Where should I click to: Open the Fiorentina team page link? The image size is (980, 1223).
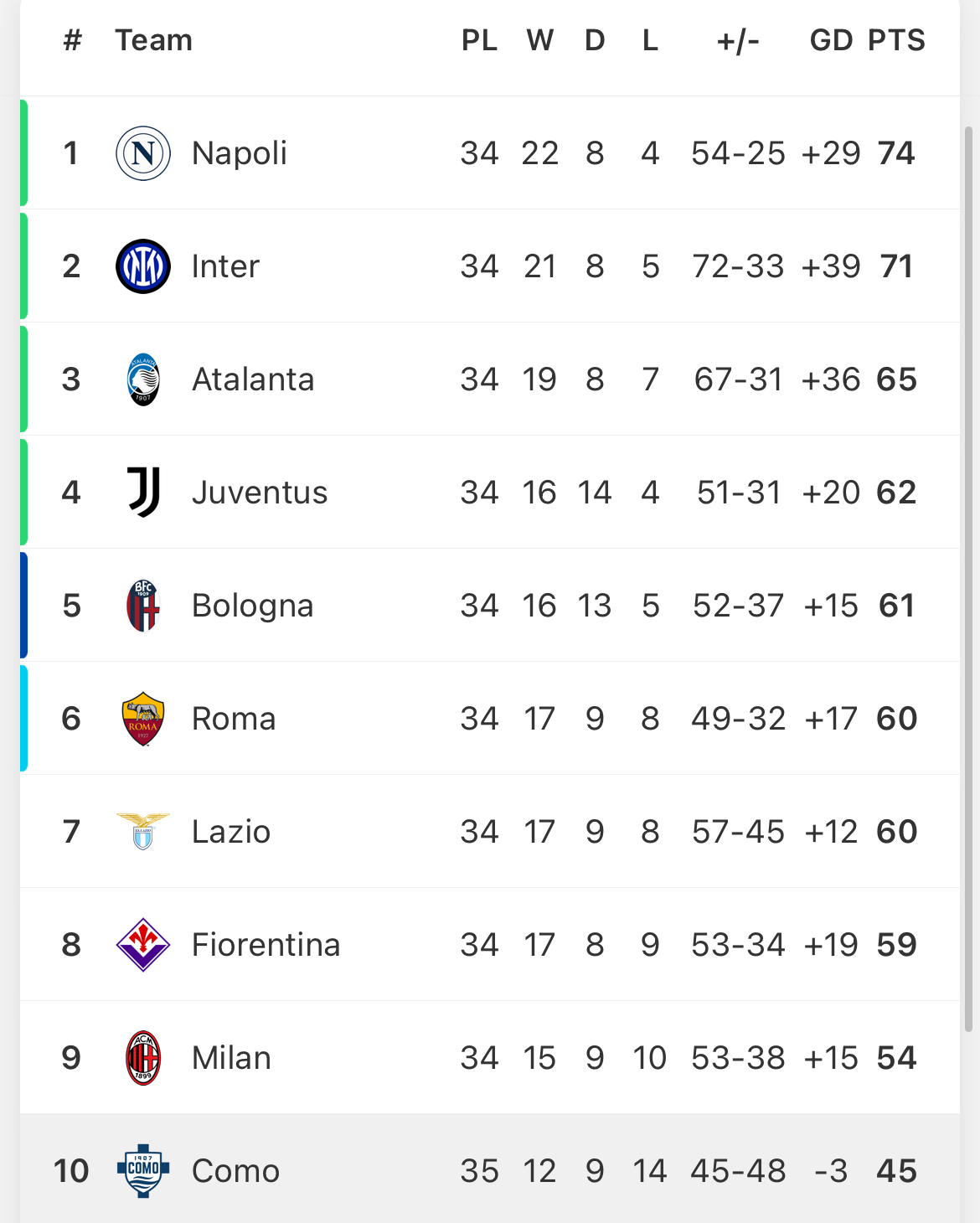pos(266,945)
